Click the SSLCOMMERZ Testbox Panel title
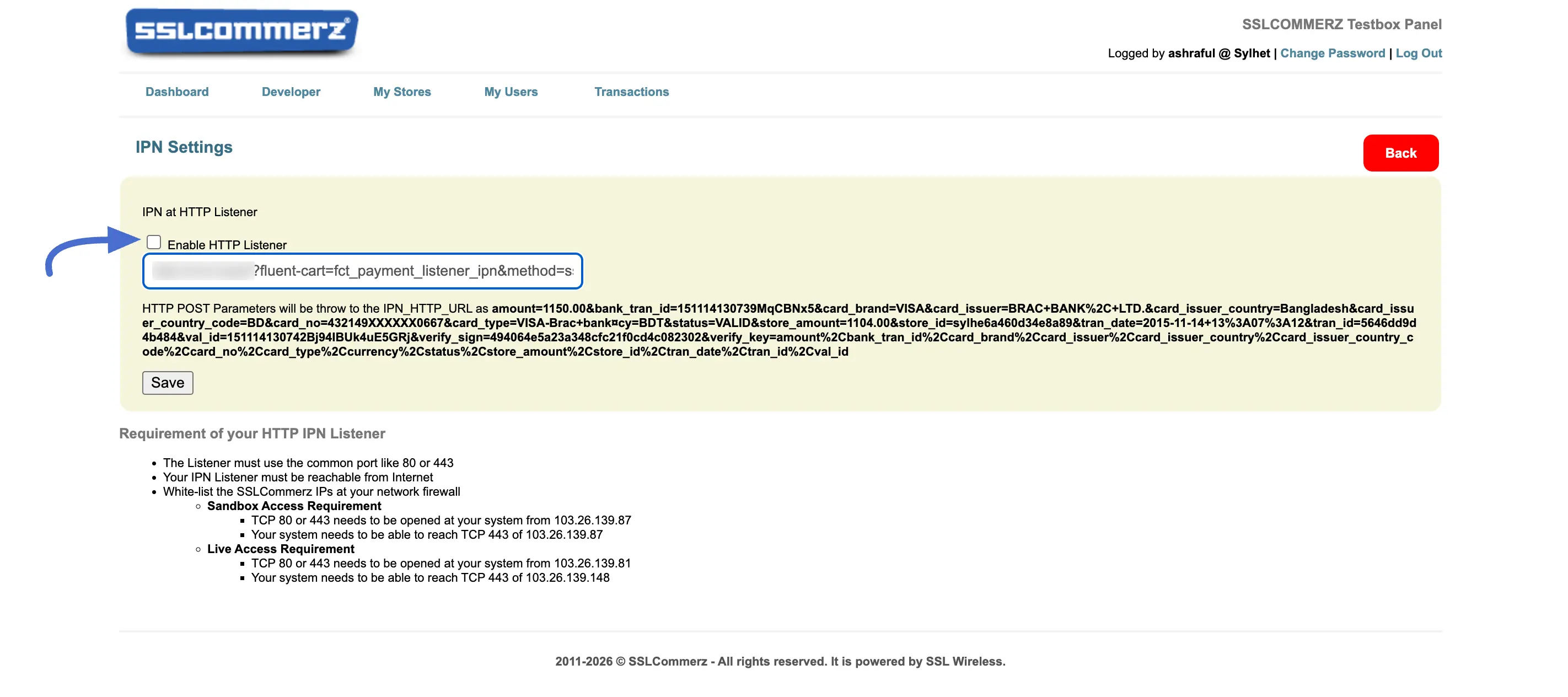 (1341, 24)
